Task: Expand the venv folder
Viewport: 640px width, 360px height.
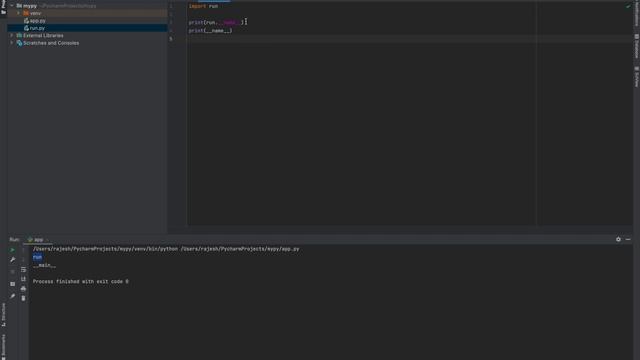Action: pyautogui.click(x=18, y=13)
